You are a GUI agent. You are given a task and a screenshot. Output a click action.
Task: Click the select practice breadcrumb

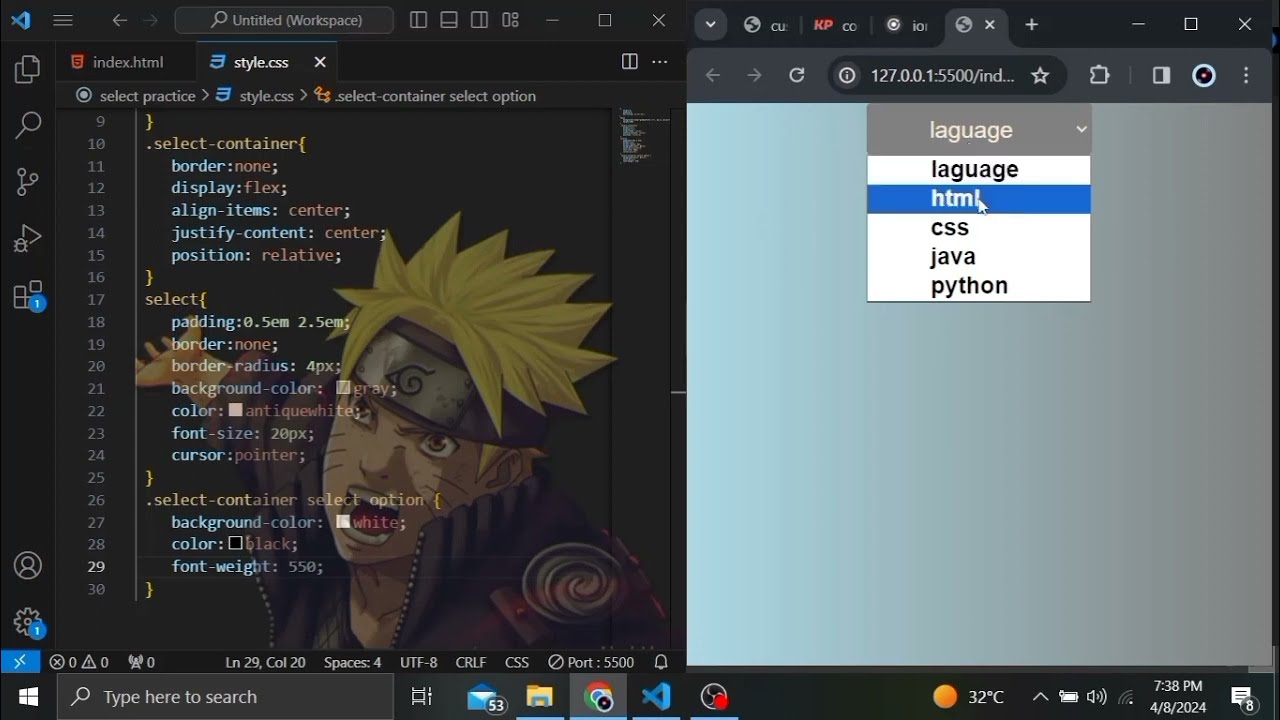pyautogui.click(x=147, y=96)
